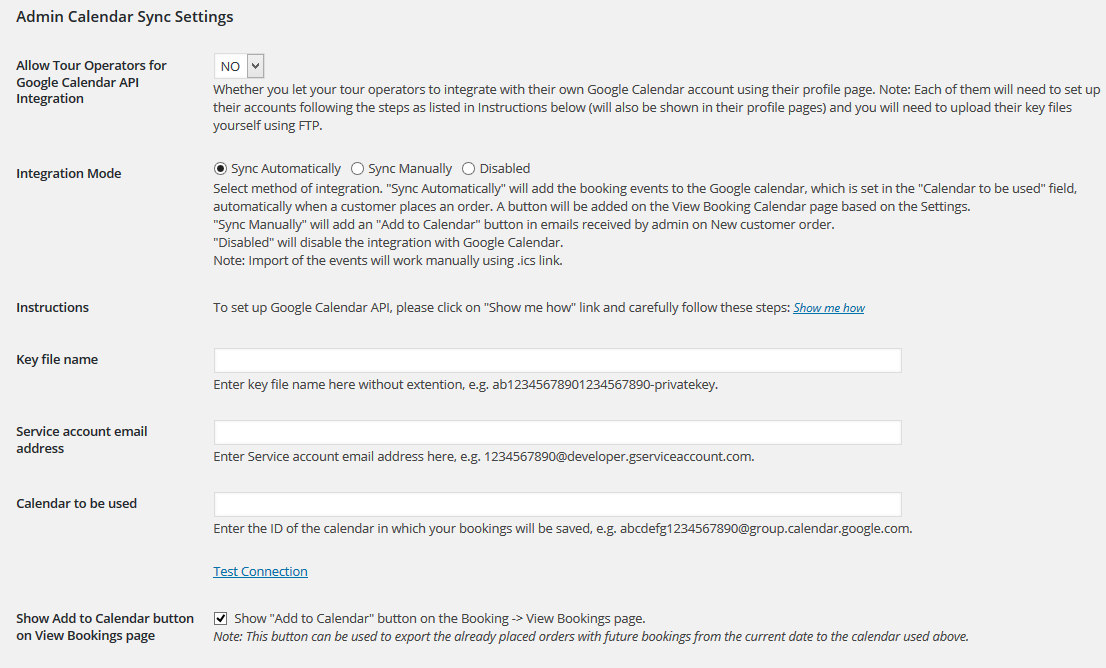
Task: Click the key file name example hint text
Action: point(466,385)
